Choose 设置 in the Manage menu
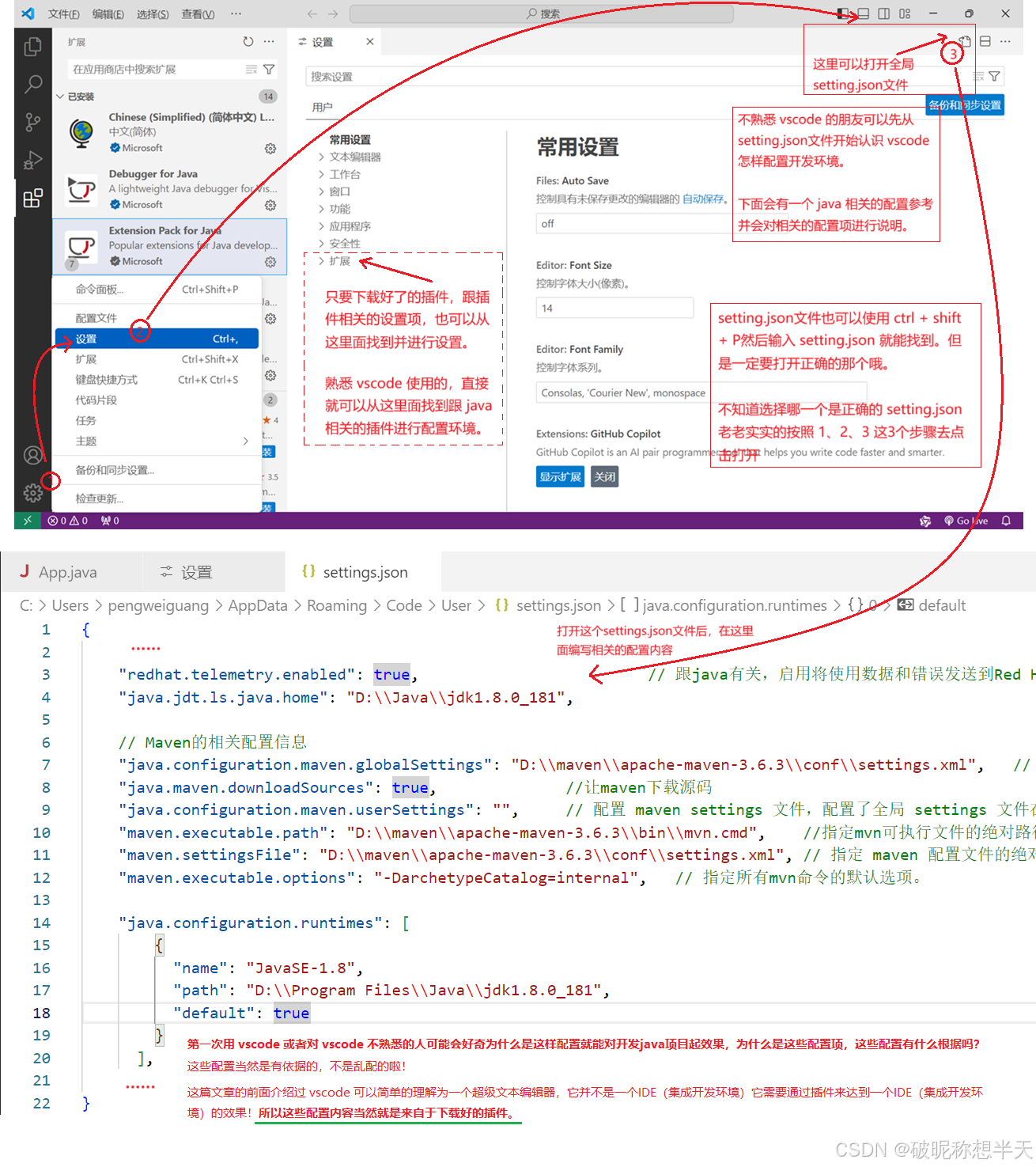 pos(157,339)
